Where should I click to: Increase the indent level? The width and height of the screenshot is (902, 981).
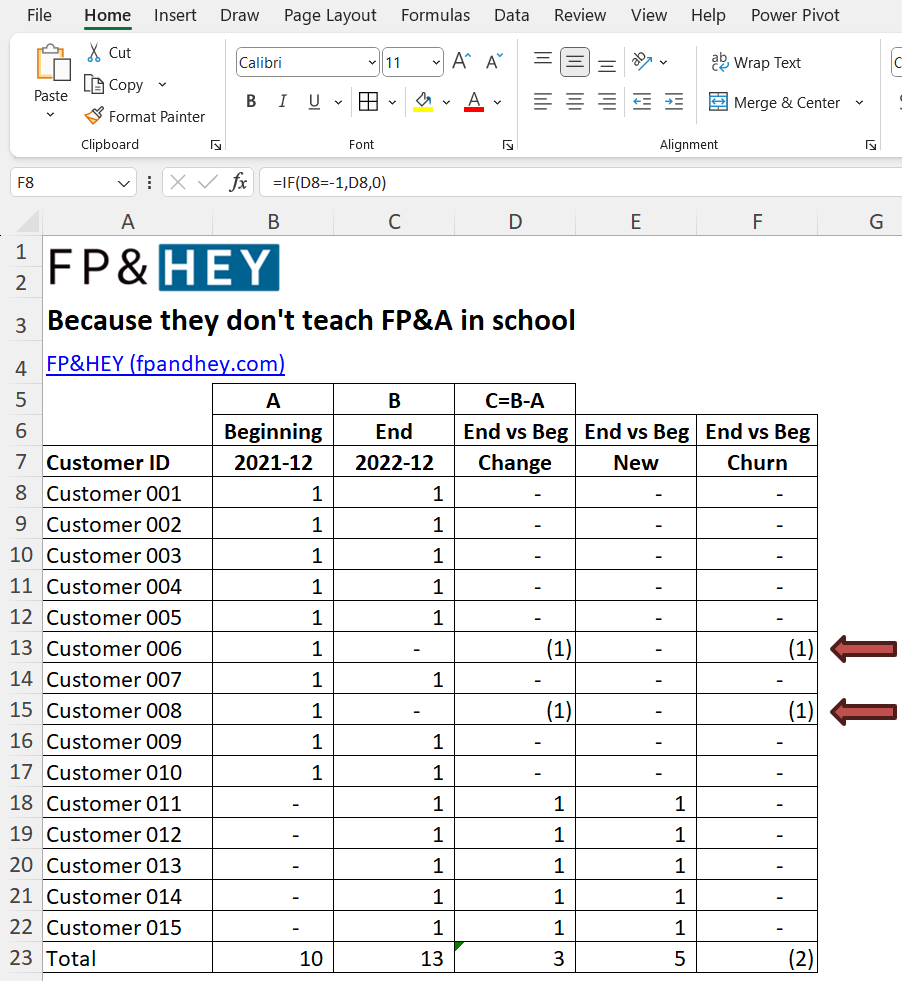tap(674, 101)
